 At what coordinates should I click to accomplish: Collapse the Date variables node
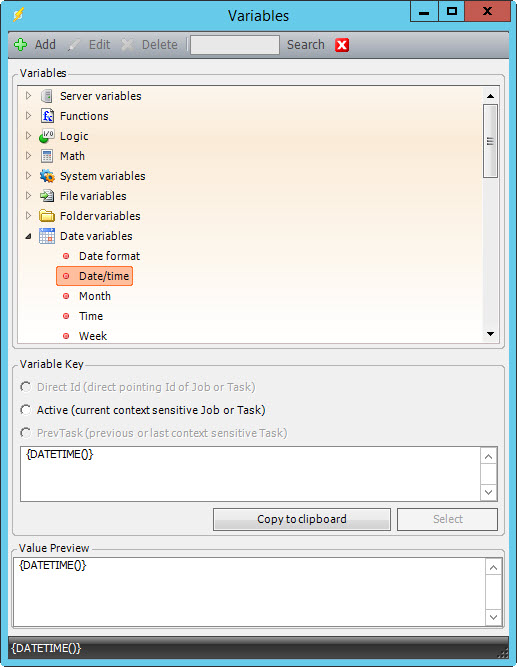click(29, 236)
